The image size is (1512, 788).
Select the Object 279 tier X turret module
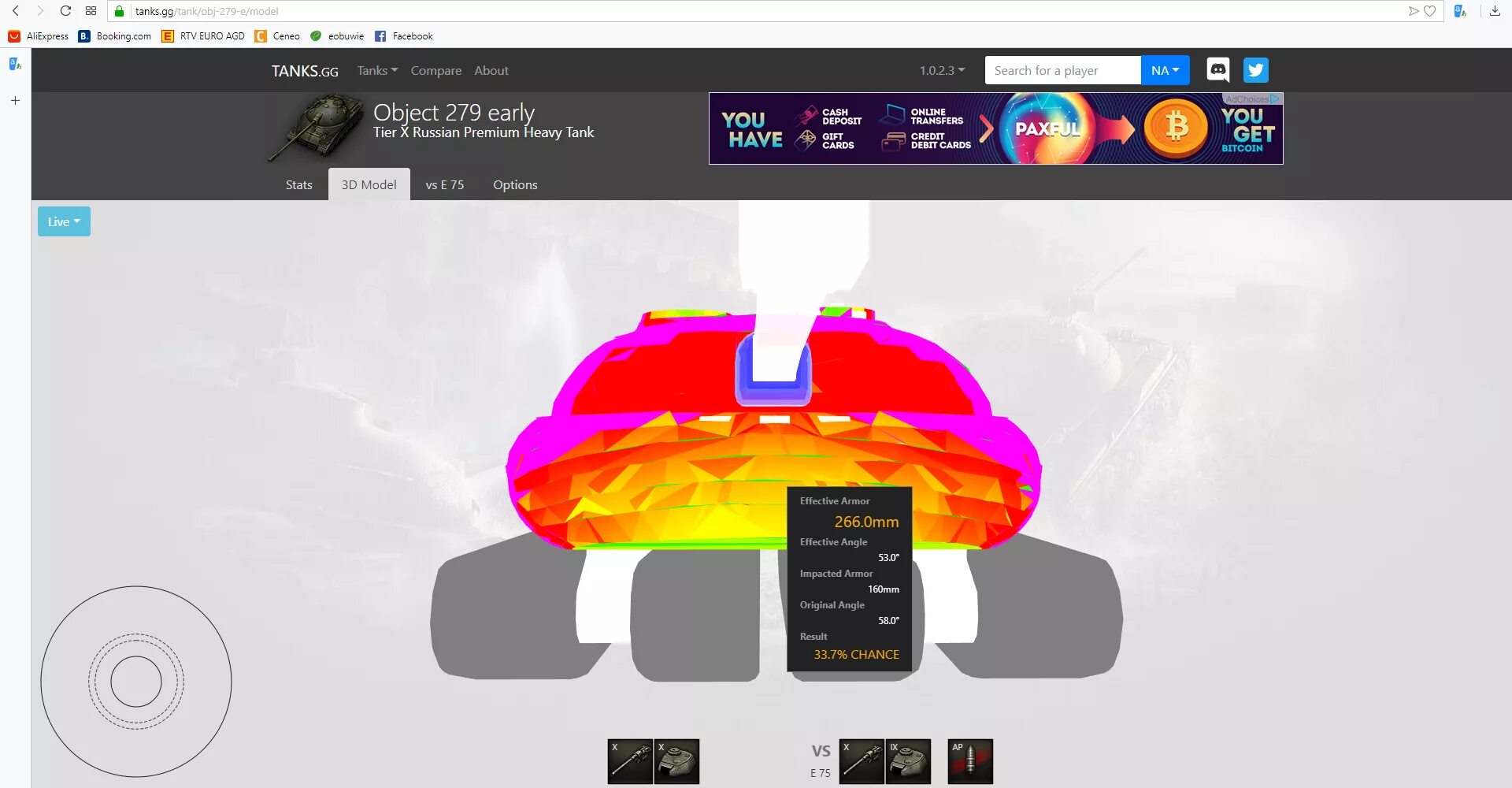pos(676,761)
